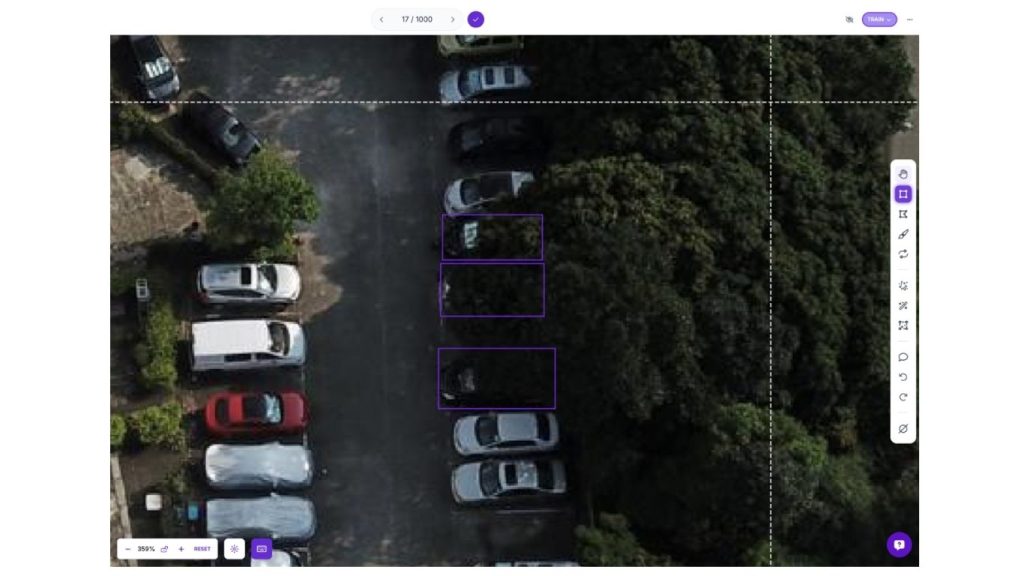Open the comment tool
Image resolution: width=1024 pixels, height=576 pixels.
(903, 357)
